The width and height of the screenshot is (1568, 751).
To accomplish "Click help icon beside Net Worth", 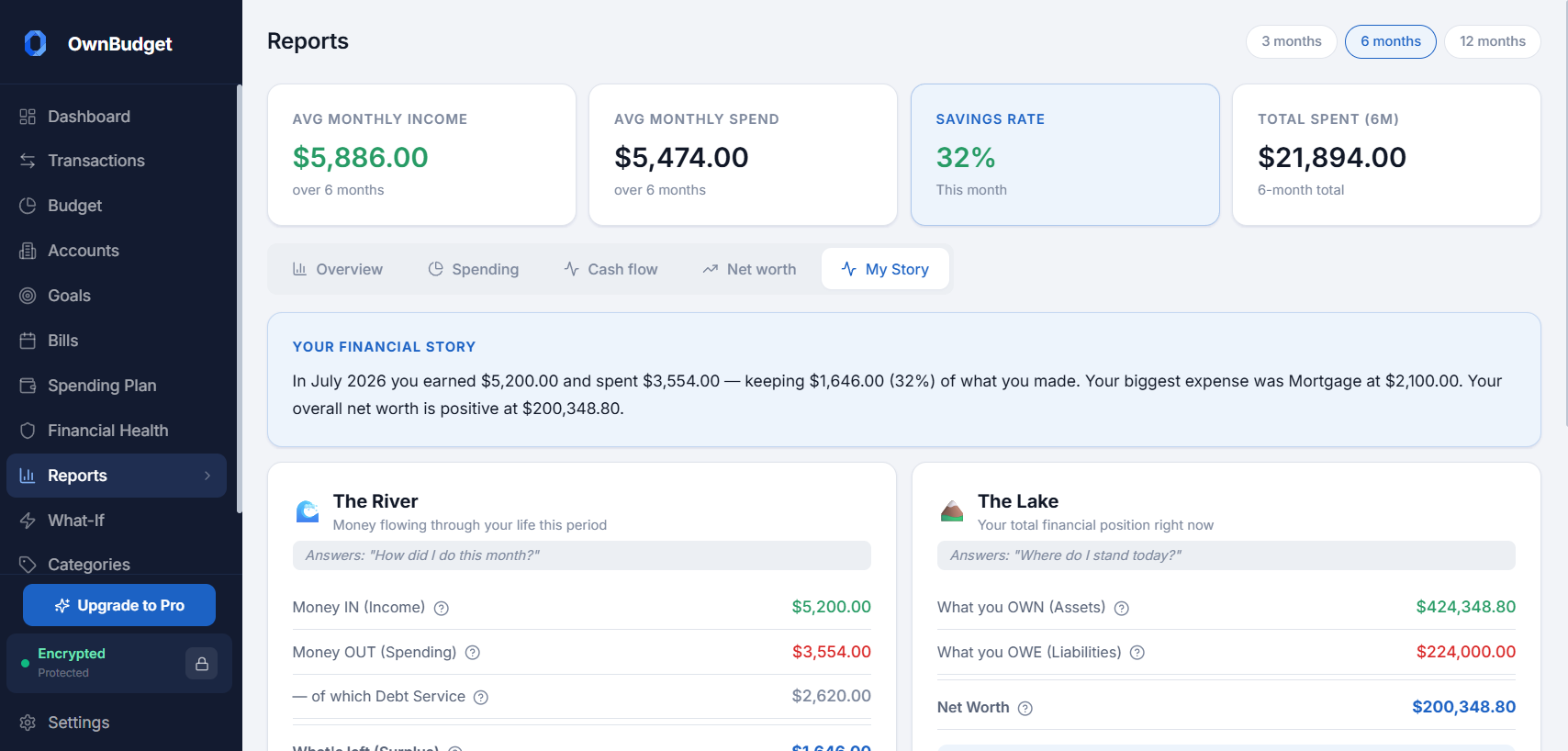I will (1025, 708).
